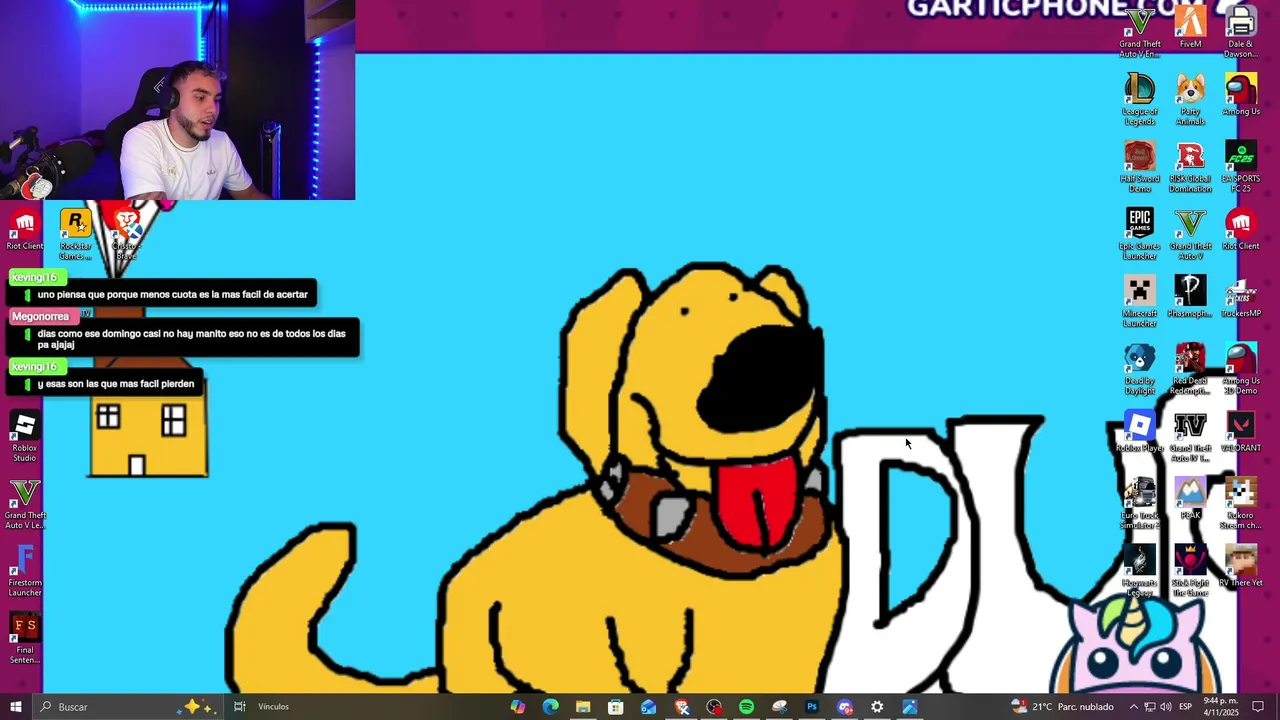This screenshot has width=1280, height=720.
Task: Open Among Us 3D Demo shortcut
Action: pos(1240,367)
